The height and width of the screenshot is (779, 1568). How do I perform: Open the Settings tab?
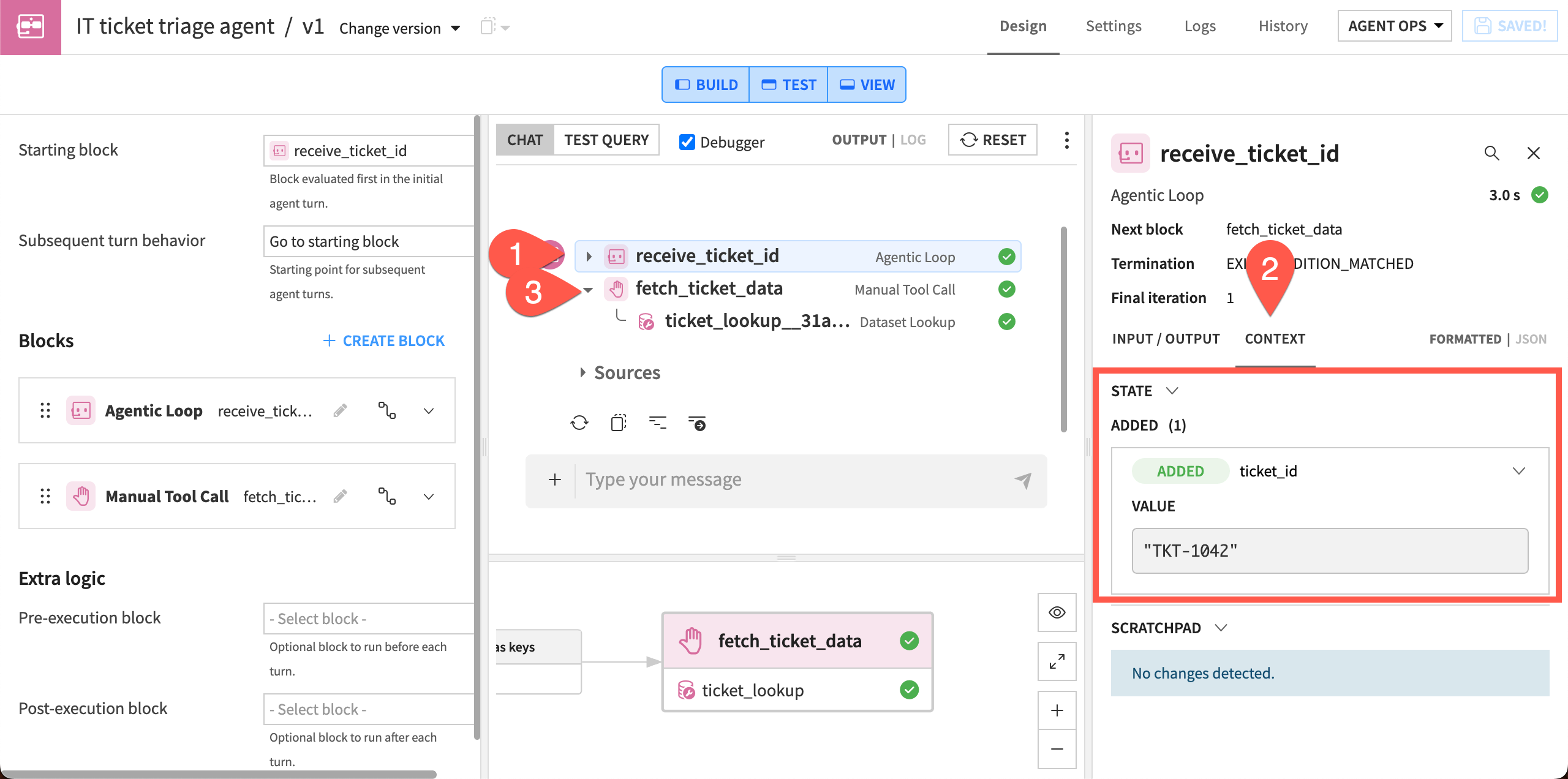pyautogui.click(x=1114, y=26)
